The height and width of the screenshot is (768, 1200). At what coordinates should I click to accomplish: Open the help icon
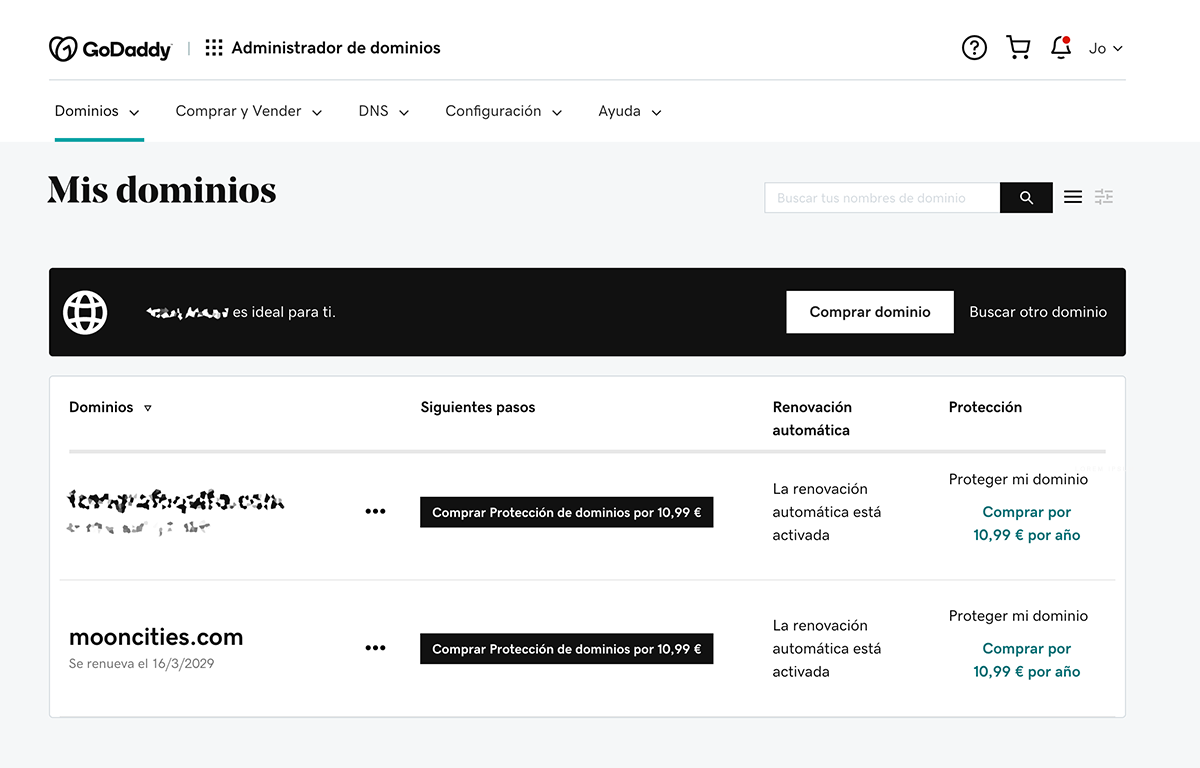click(974, 47)
